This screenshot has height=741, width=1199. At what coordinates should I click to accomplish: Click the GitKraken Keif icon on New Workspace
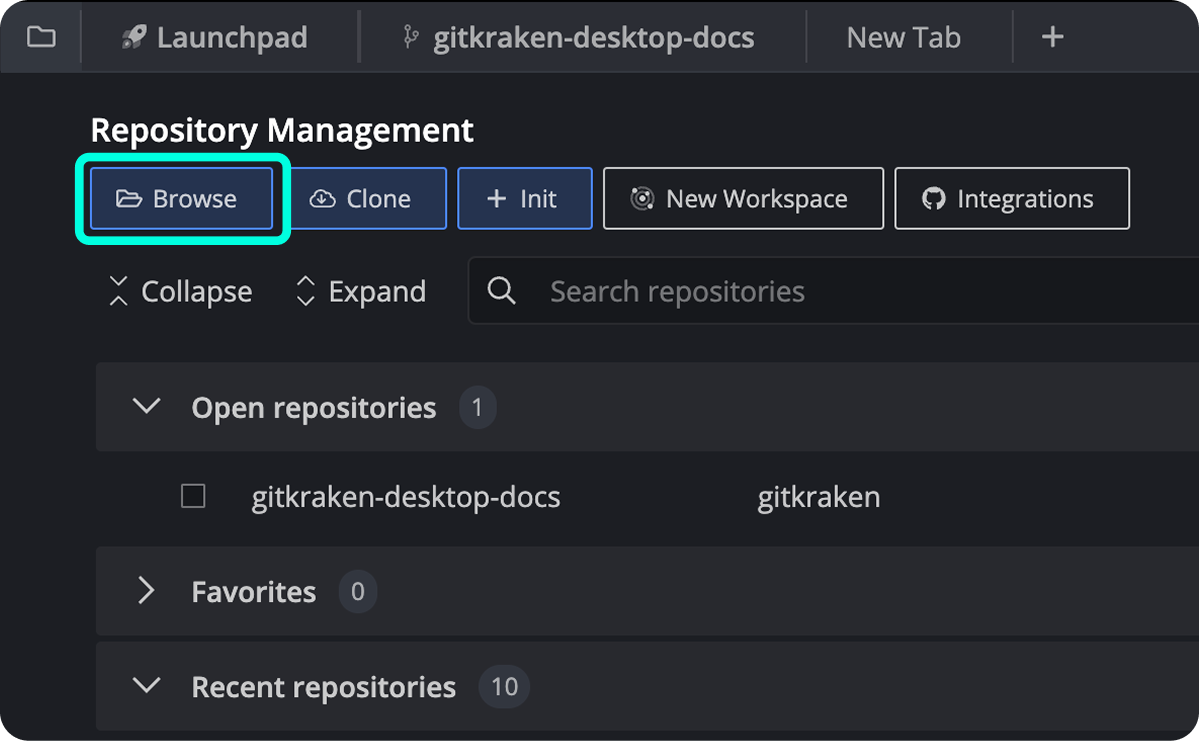pos(642,198)
